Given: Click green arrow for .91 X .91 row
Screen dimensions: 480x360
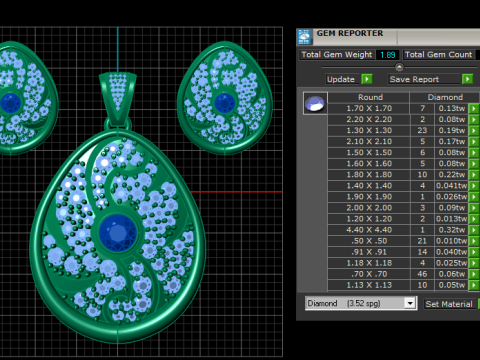Looking at the screenshot, I should [474, 252].
